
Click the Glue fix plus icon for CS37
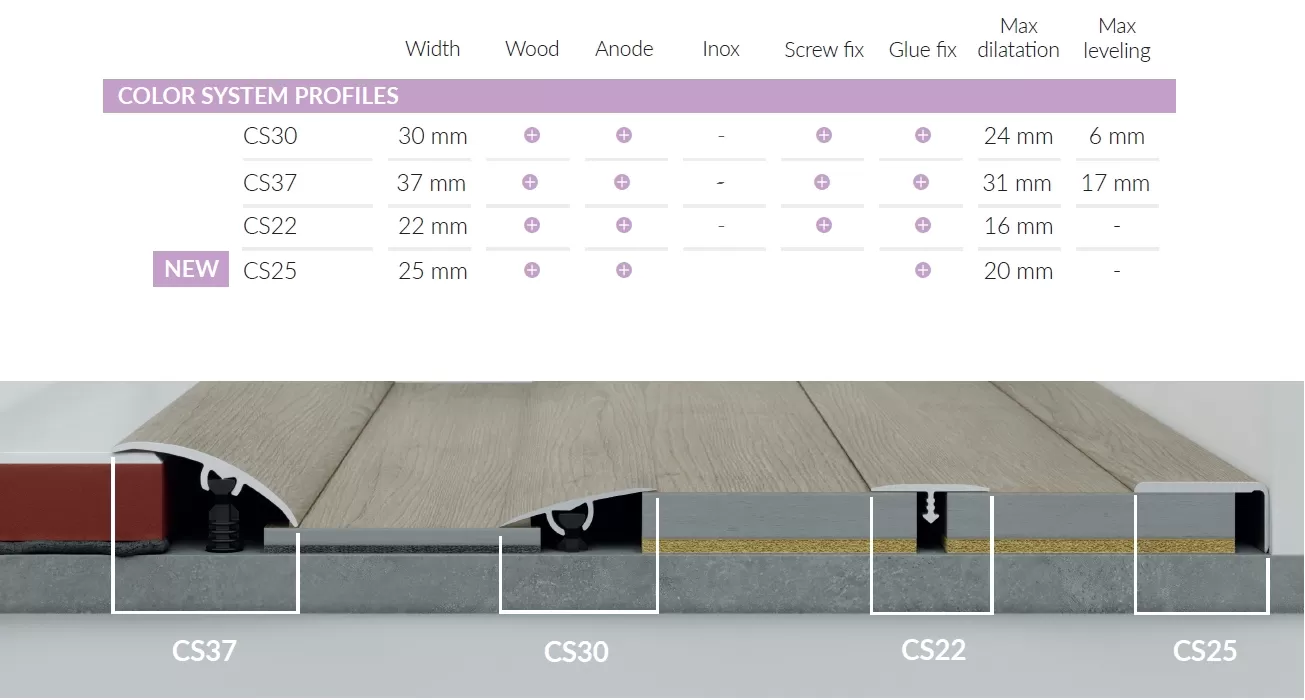(x=921, y=182)
